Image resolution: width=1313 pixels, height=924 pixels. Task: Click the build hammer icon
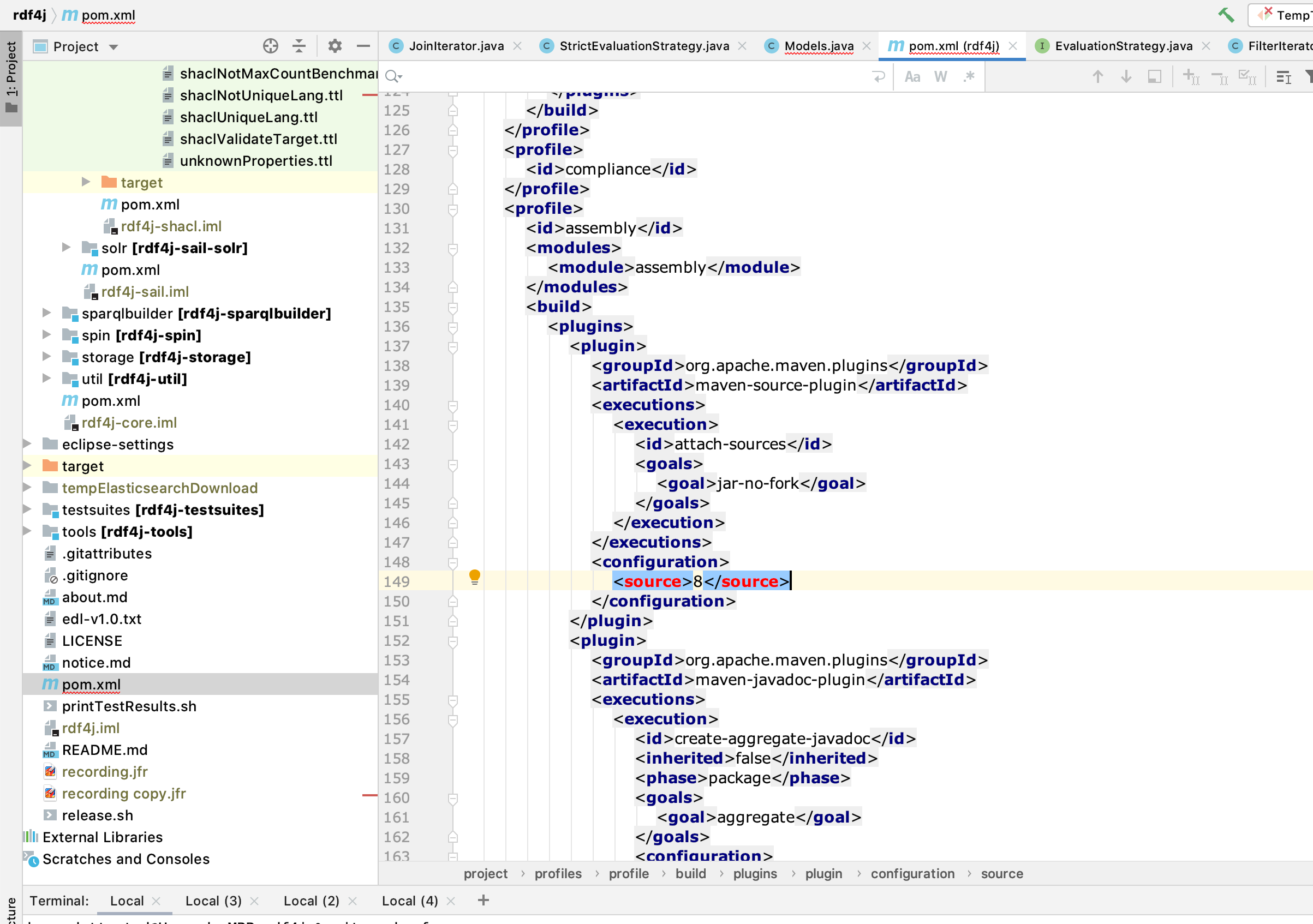click(x=1226, y=15)
